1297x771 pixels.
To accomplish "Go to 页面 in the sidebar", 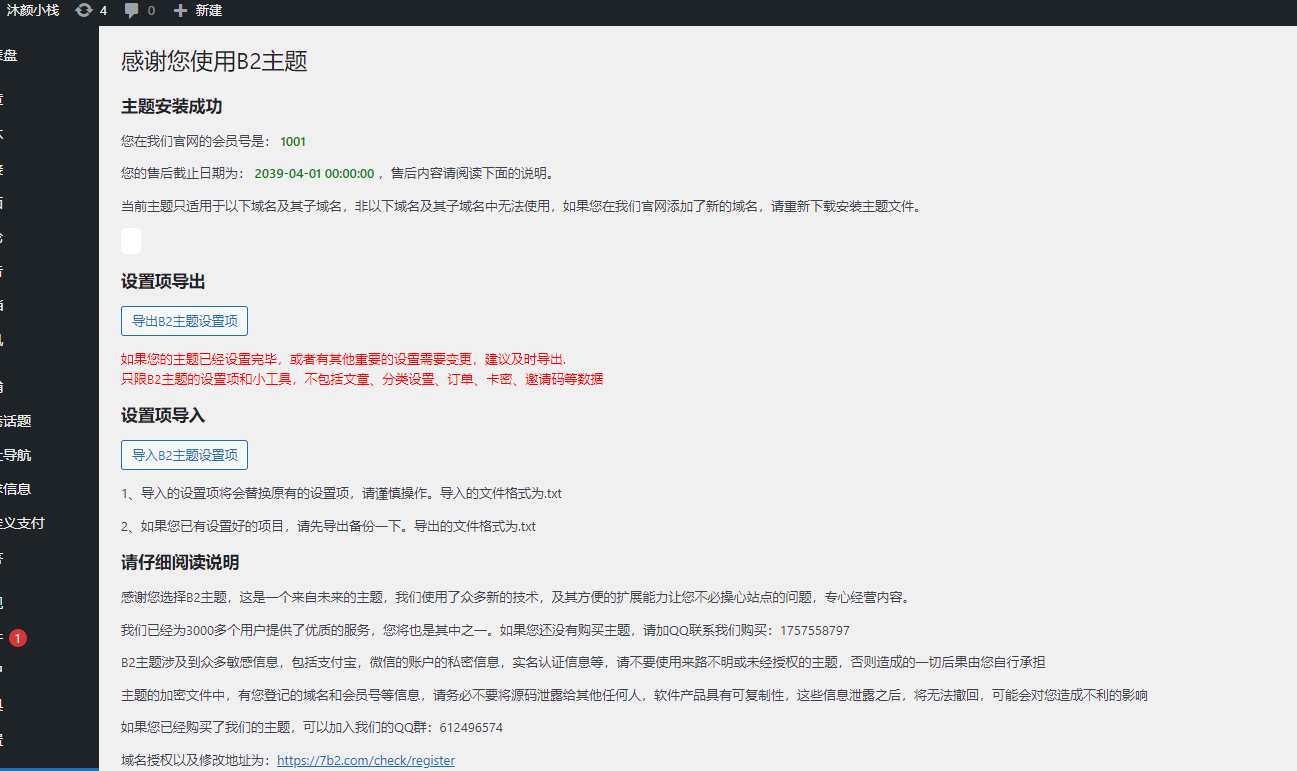I will coord(5,203).
